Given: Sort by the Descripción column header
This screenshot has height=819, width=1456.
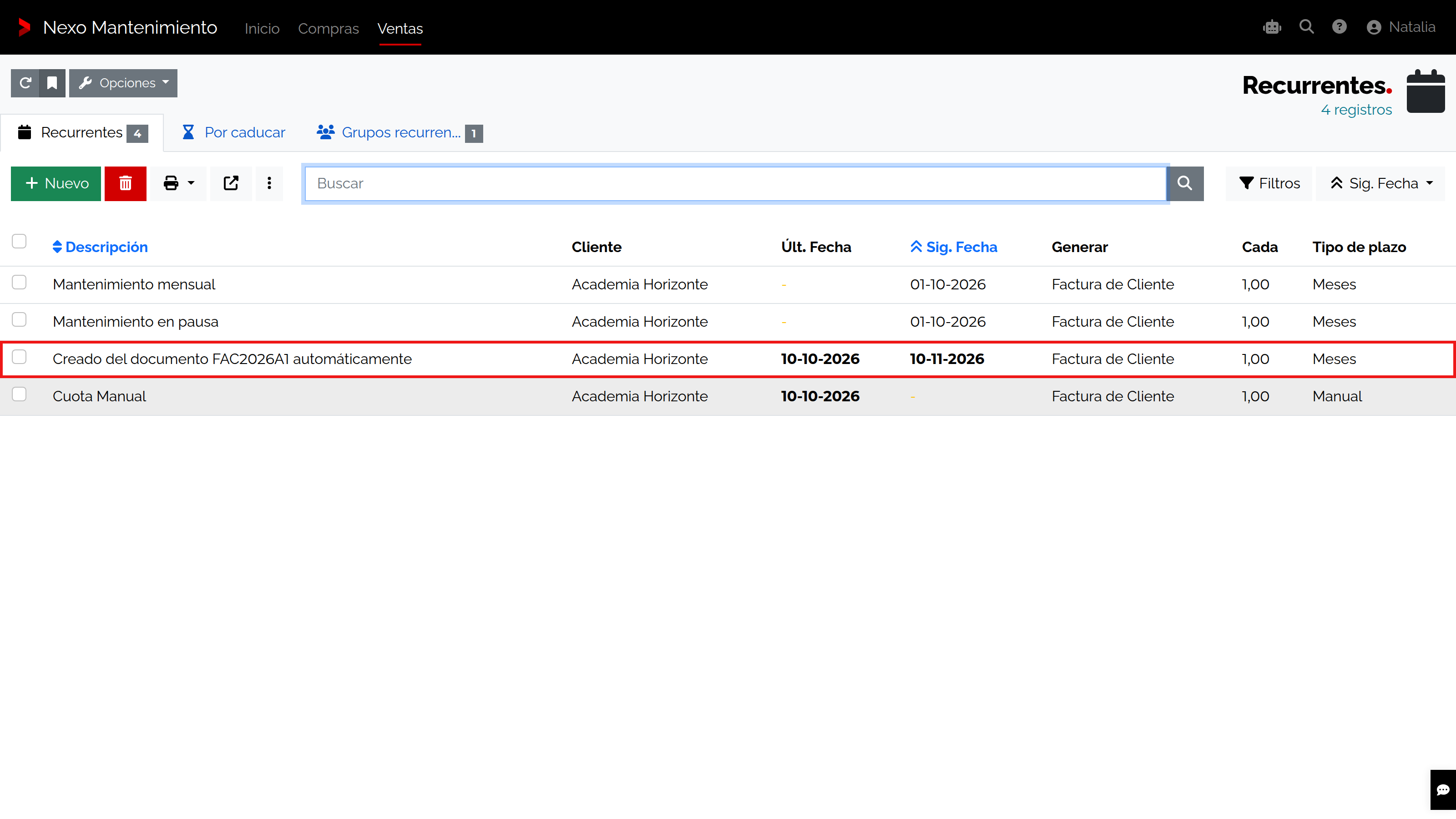Looking at the screenshot, I should click(100, 247).
